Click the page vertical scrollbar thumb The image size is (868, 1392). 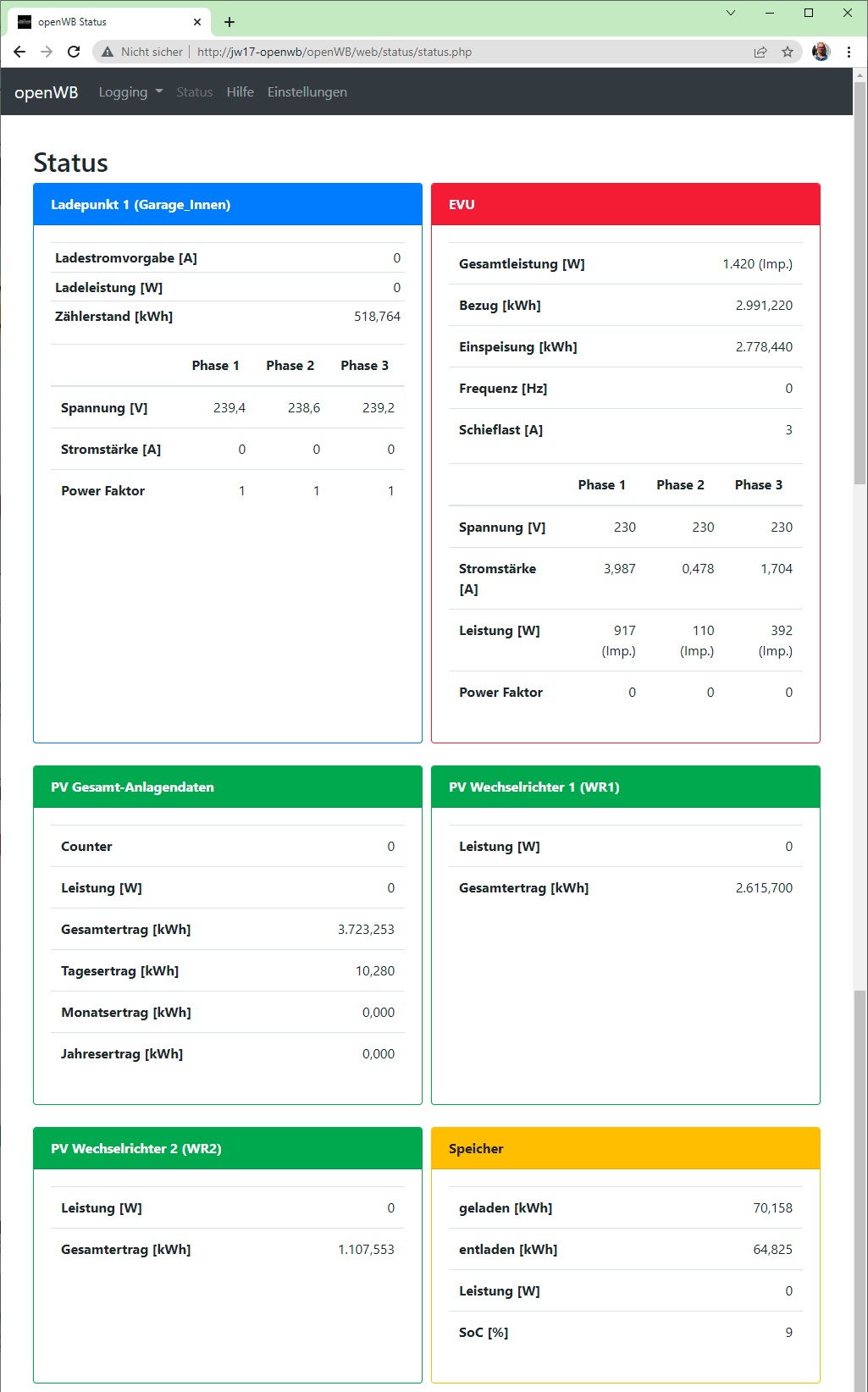860,284
